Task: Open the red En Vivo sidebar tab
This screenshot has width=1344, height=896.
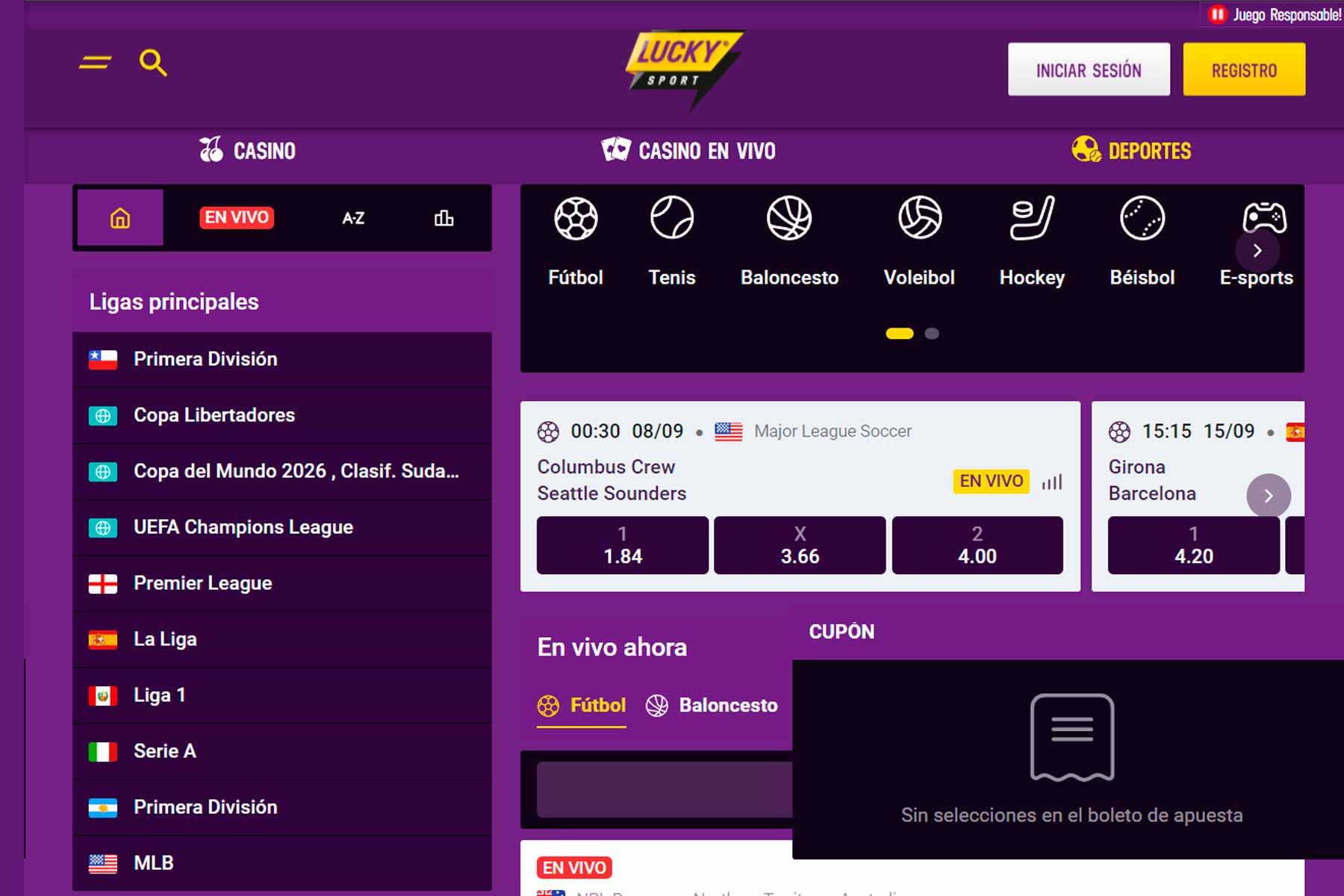Action: coord(237,217)
